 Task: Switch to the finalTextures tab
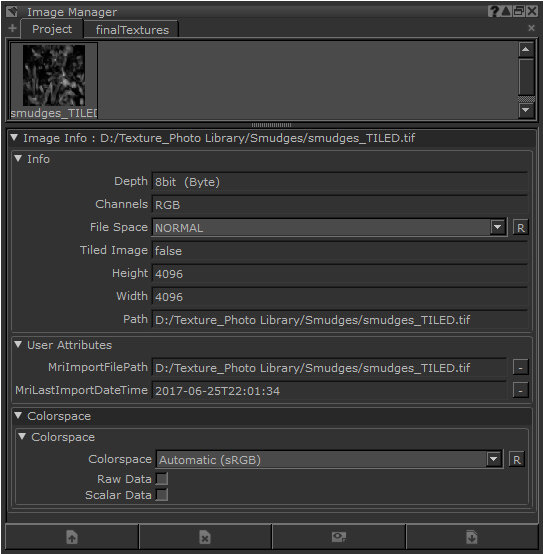point(132,30)
